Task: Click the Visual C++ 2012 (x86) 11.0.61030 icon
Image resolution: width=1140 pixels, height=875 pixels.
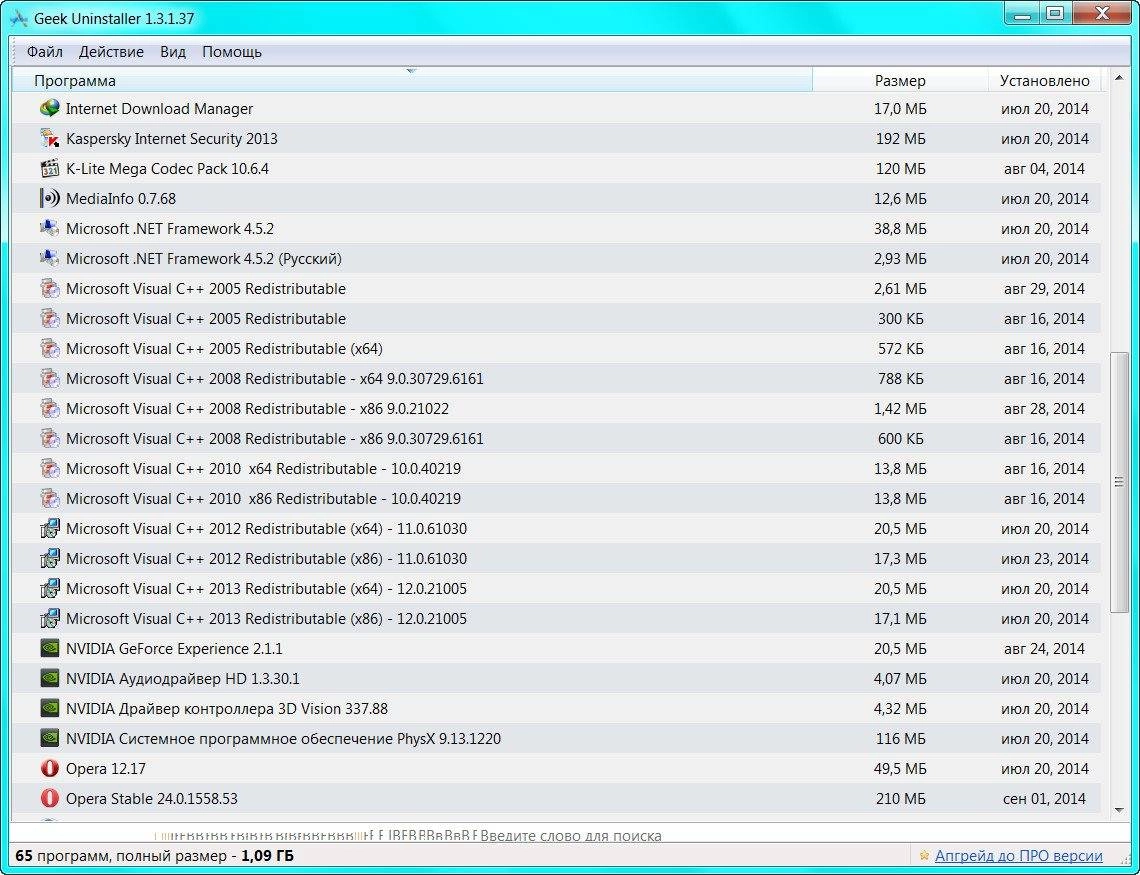Action: tap(49, 558)
